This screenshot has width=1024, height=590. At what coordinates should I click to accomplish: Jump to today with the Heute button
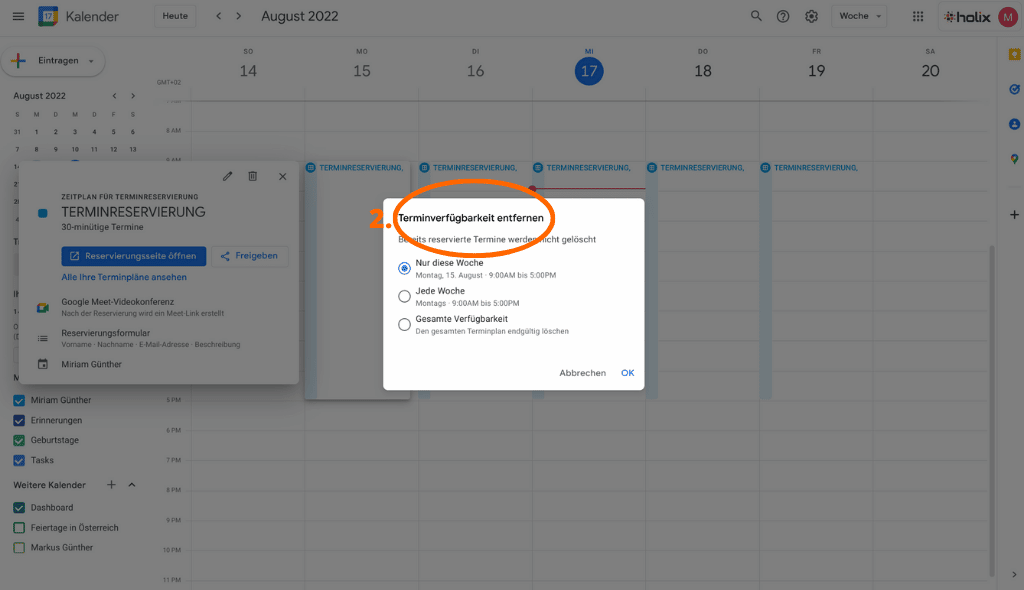pyautogui.click(x=175, y=16)
